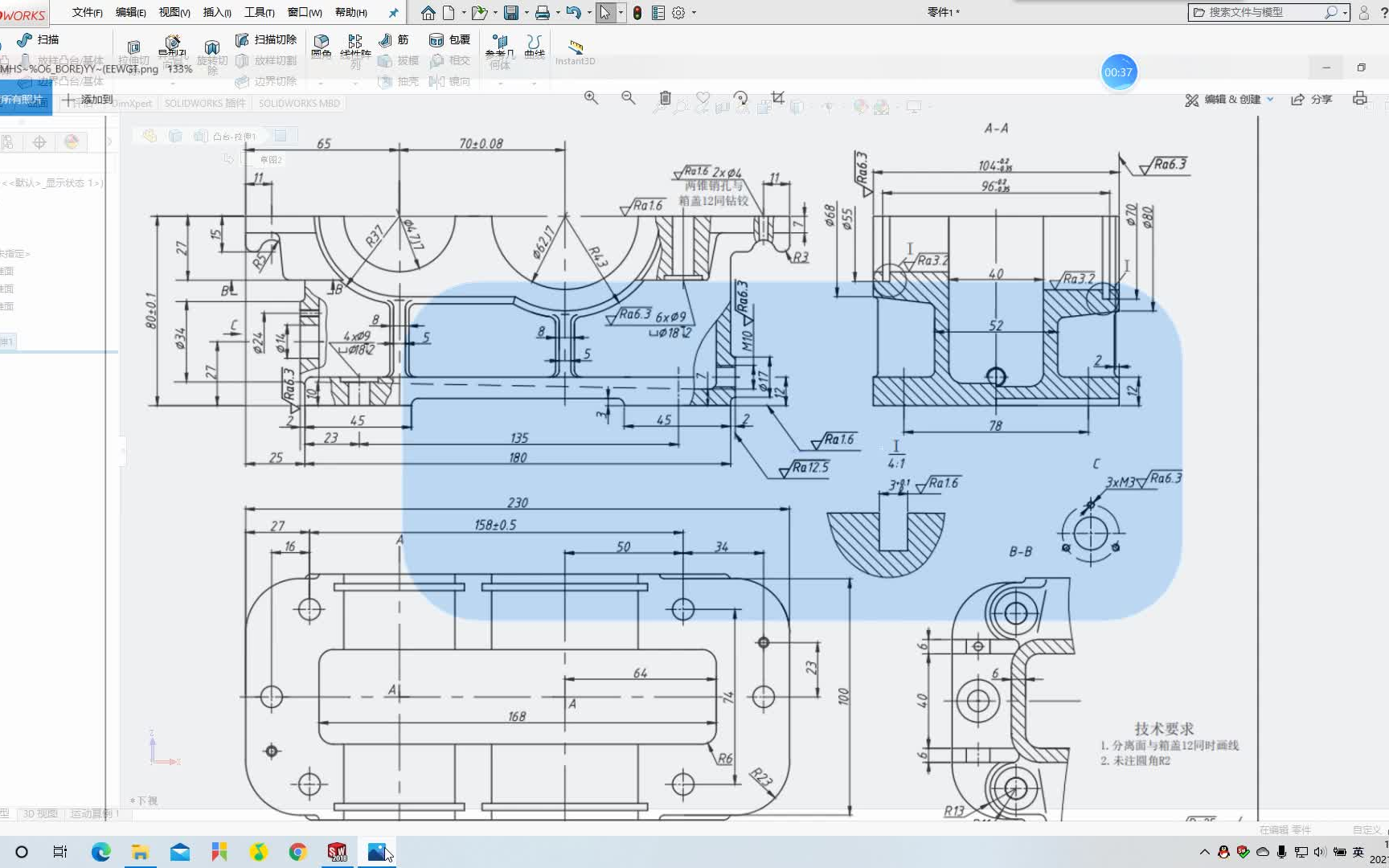
Task: Select the Sweep (扫描) feature
Action: click(38, 39)
